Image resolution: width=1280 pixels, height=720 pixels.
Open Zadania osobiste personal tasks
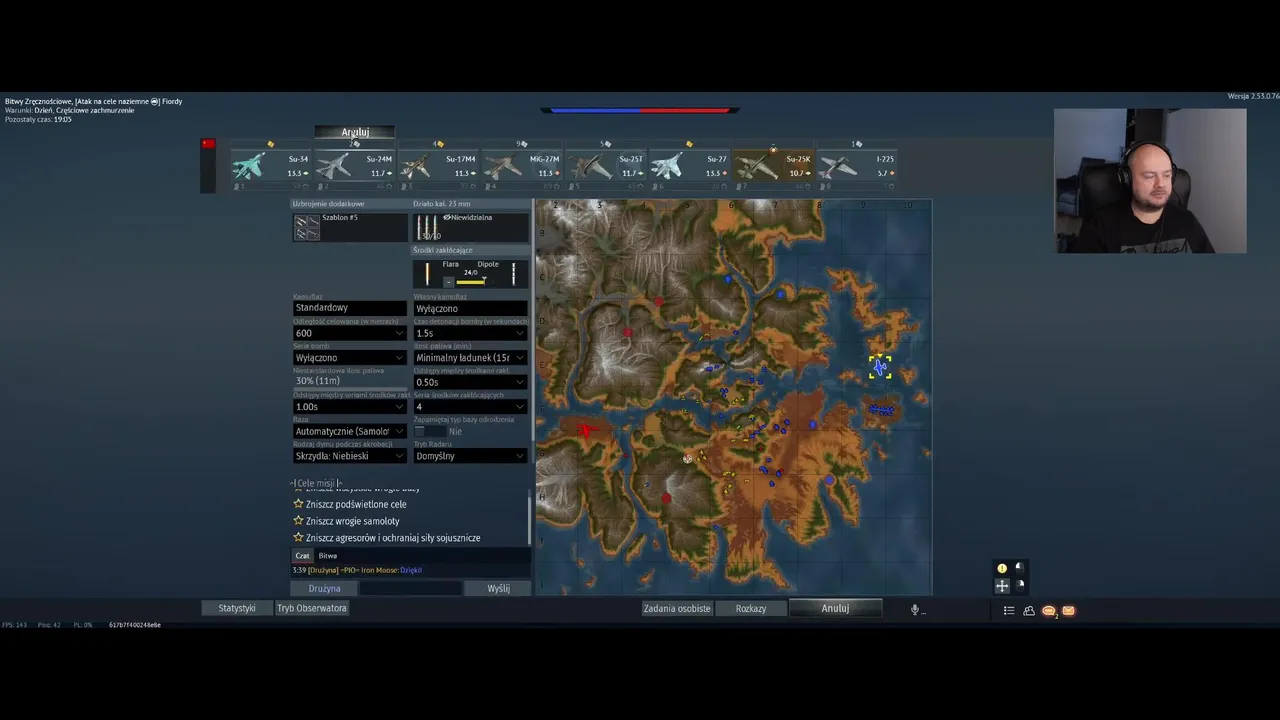click(x=677, y=608)
